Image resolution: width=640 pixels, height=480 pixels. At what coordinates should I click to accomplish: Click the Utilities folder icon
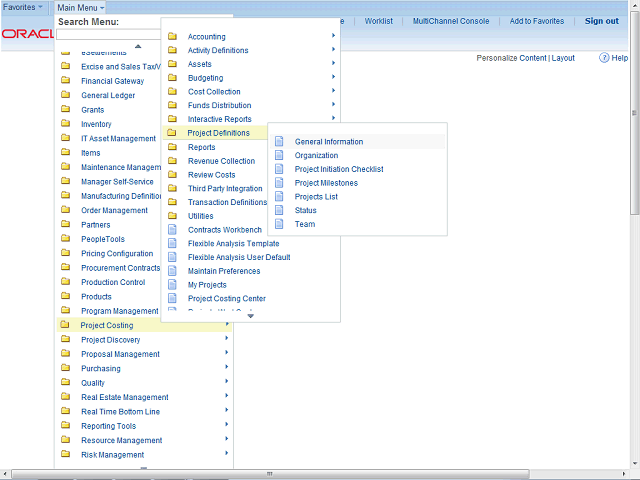click(x=173, y=216)
